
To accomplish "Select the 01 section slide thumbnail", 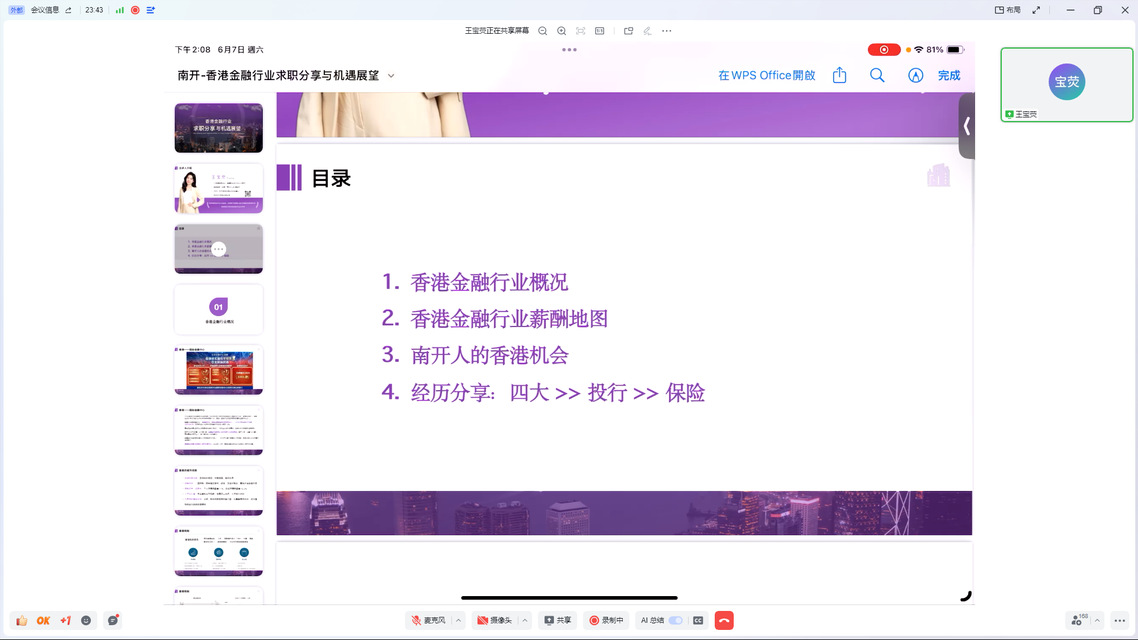I will [218, 309].
